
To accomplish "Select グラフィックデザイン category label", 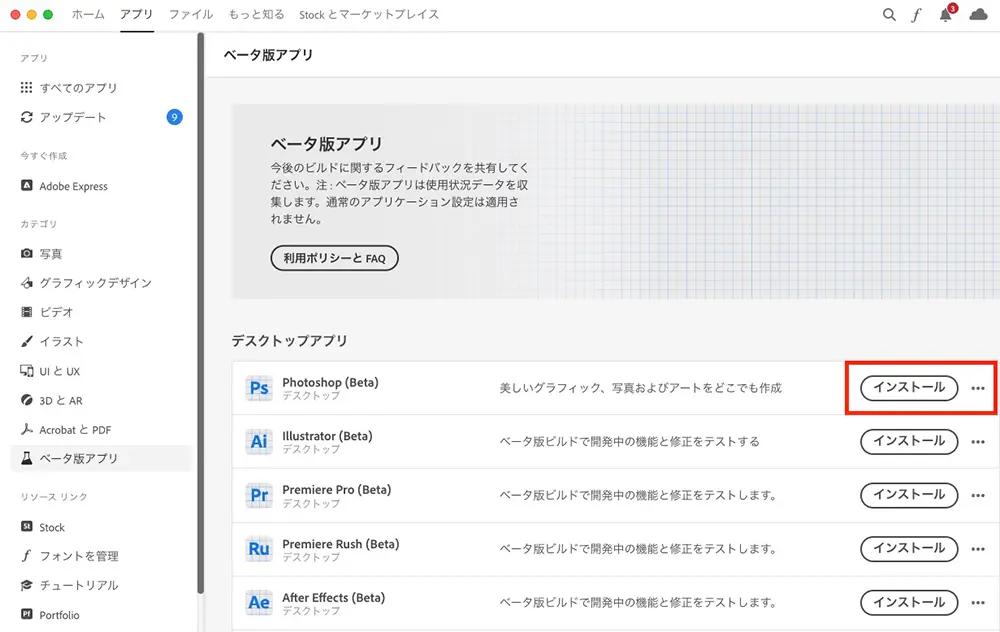I will 96,283.
